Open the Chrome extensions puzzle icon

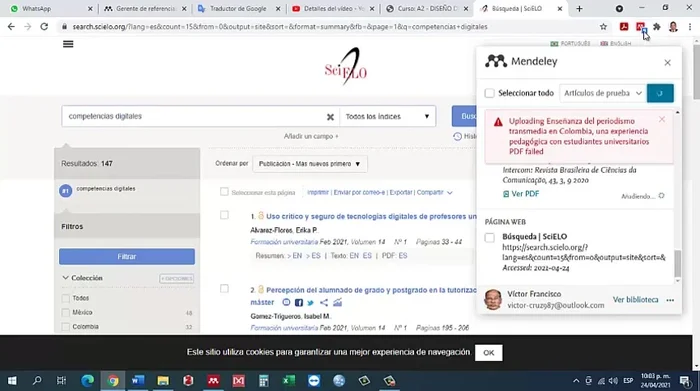tap(656, 27)
